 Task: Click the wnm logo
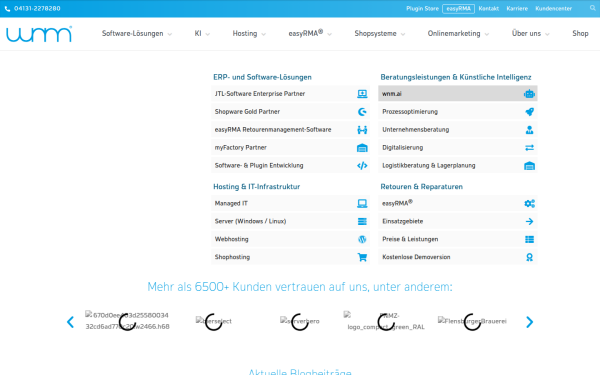coord(39,34)
